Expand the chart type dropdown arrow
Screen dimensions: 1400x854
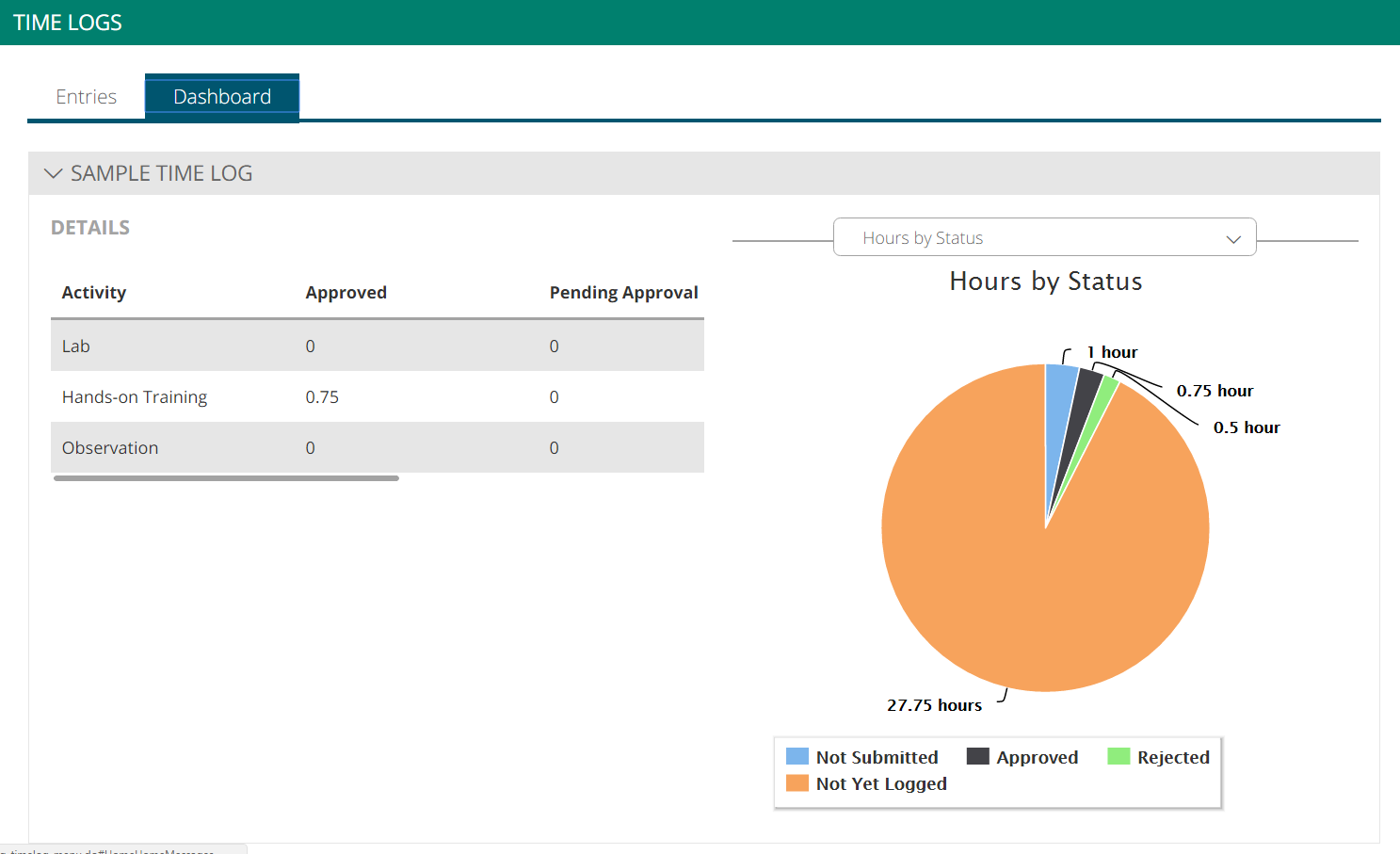[x=1233, y=238]
